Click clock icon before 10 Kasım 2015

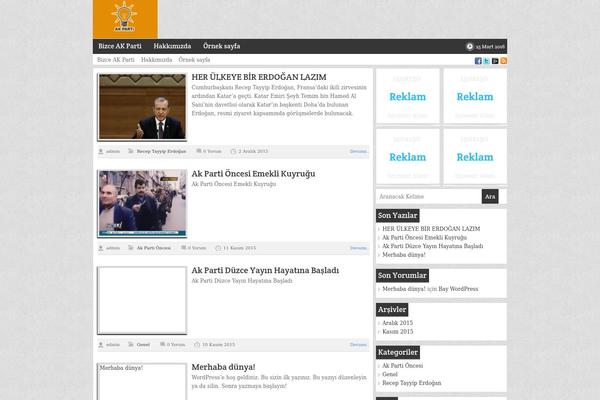tap(197, 345)
